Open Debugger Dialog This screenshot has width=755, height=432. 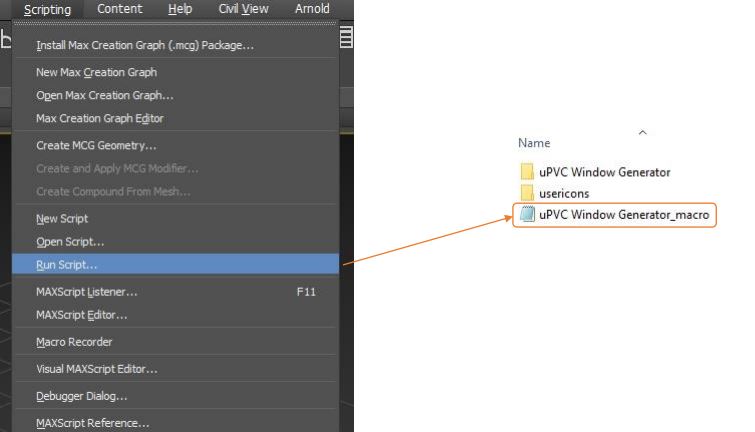pyautogui.click(x=176, y=396)
